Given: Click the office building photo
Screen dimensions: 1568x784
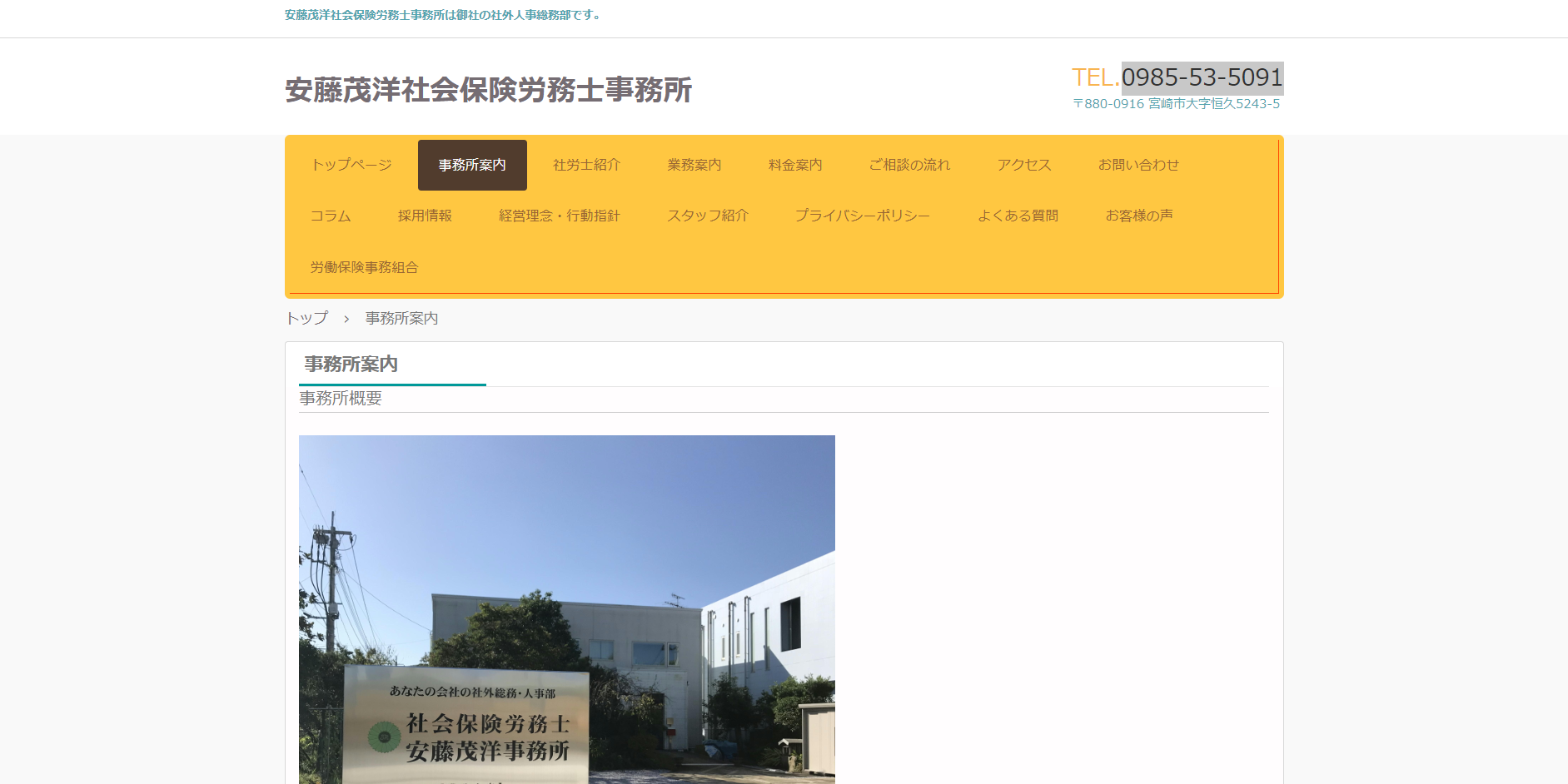Looking at the screenshot, I should tap(566, 608).
